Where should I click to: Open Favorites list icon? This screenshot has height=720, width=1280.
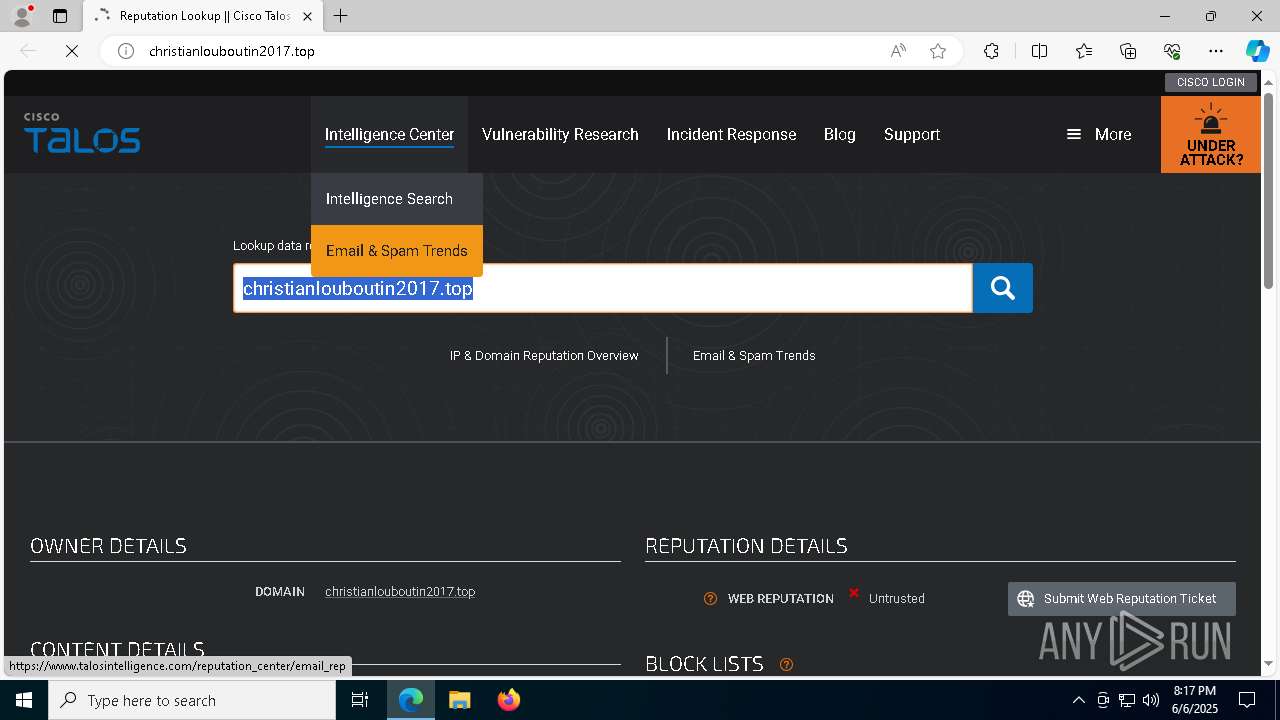1084,51
